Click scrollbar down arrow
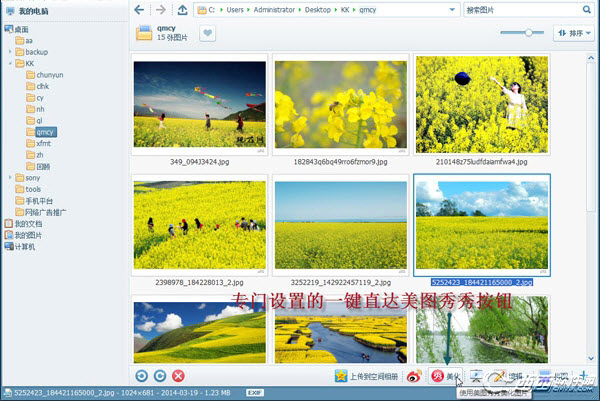The width and height of the screenshot is (600, 401). coord(591,359)
